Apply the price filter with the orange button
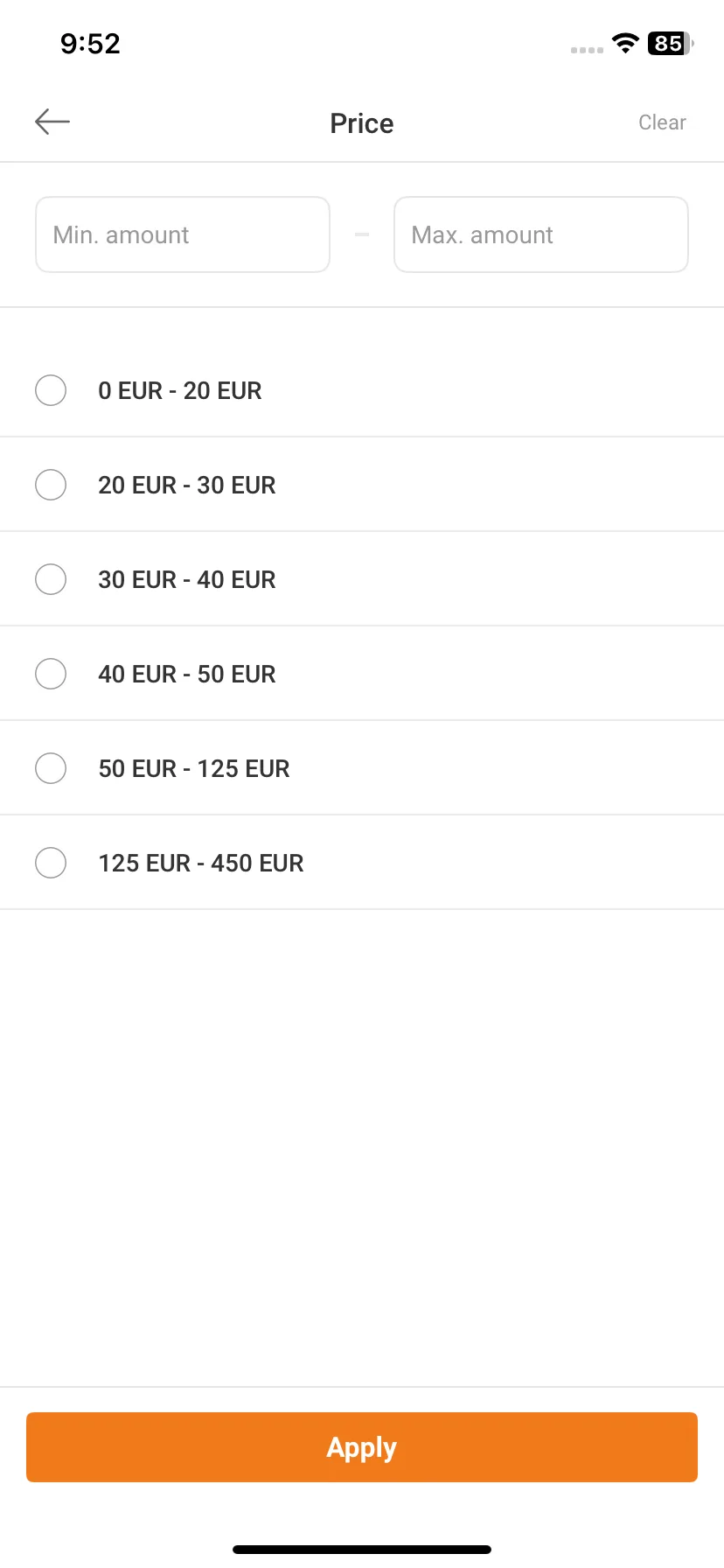724x1568 pixels. (x=362, y=1447)
